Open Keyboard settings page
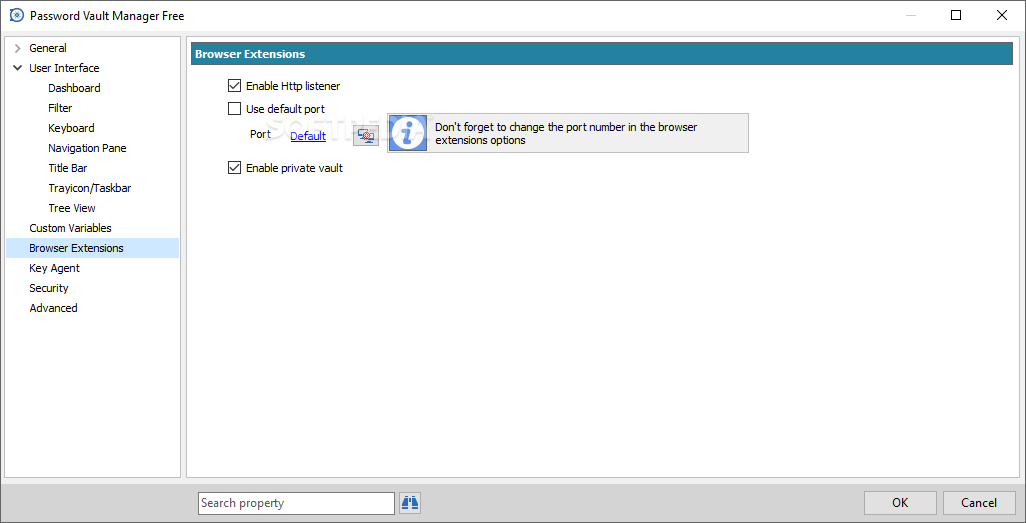The width and height of the screenshot is (1026, 523). 71,128
